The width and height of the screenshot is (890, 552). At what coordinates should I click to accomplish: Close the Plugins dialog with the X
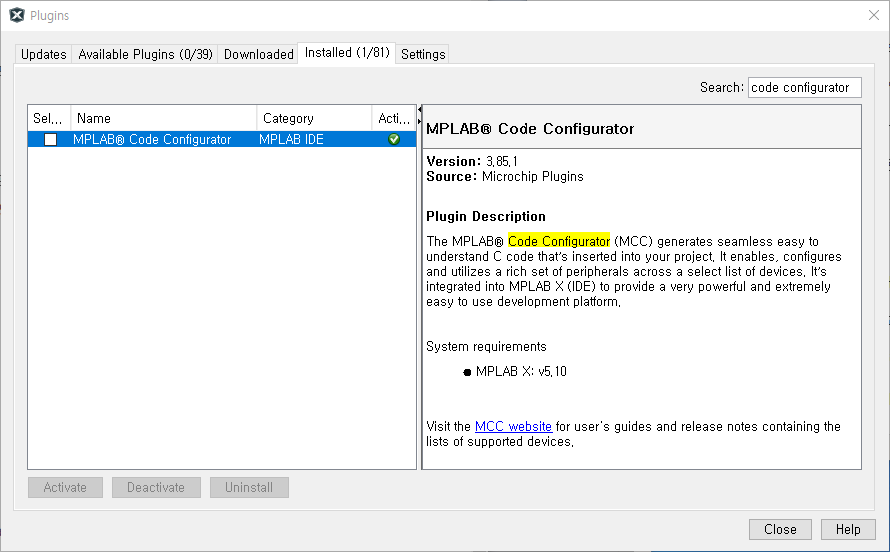(874, 15)
